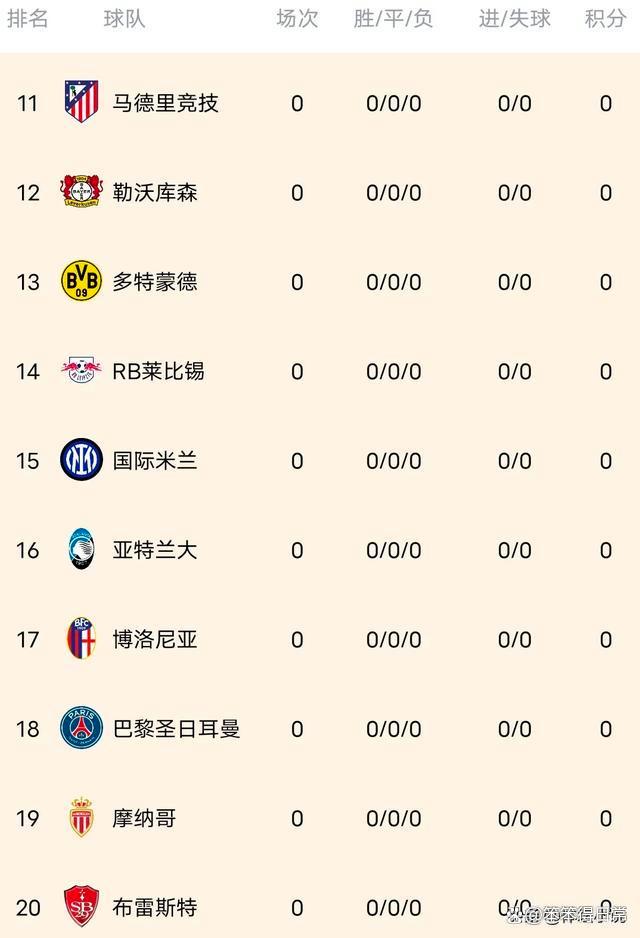Tap the Inter Milan circular crest

coord(81,460)
